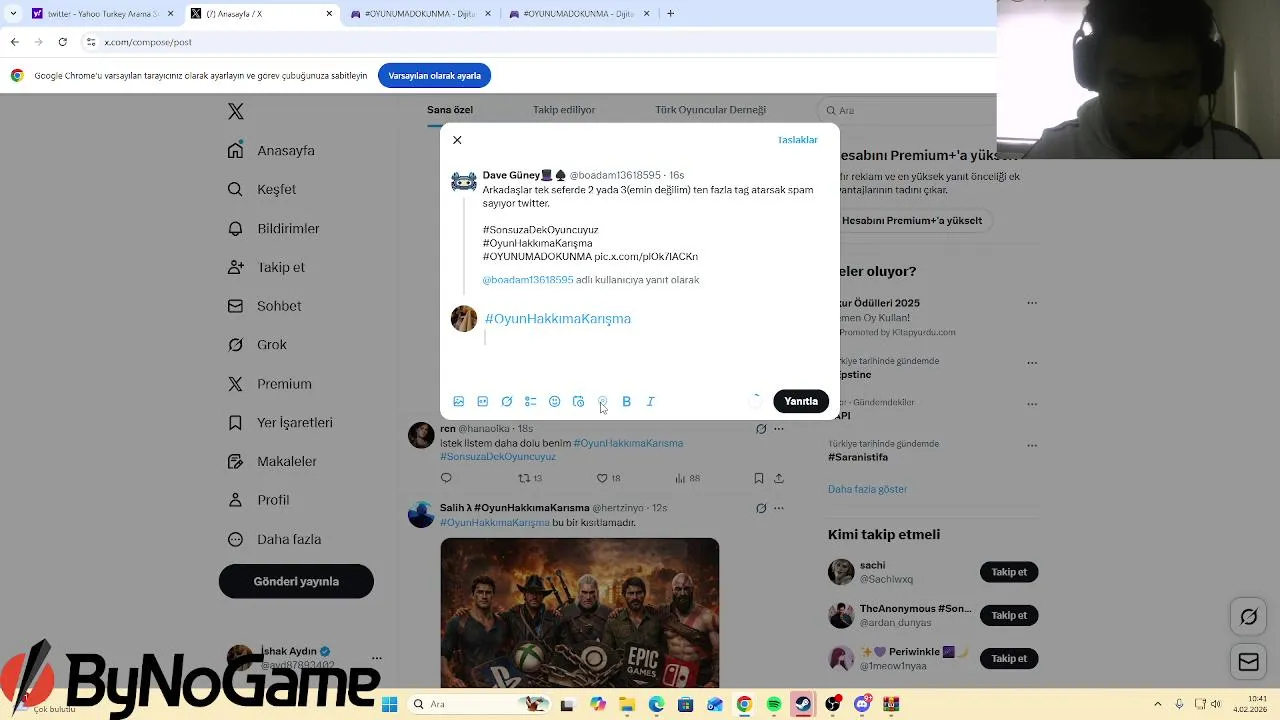The image size is (1280, 720).
Task: Open Profil page
Action: click(x=259, y=500)
